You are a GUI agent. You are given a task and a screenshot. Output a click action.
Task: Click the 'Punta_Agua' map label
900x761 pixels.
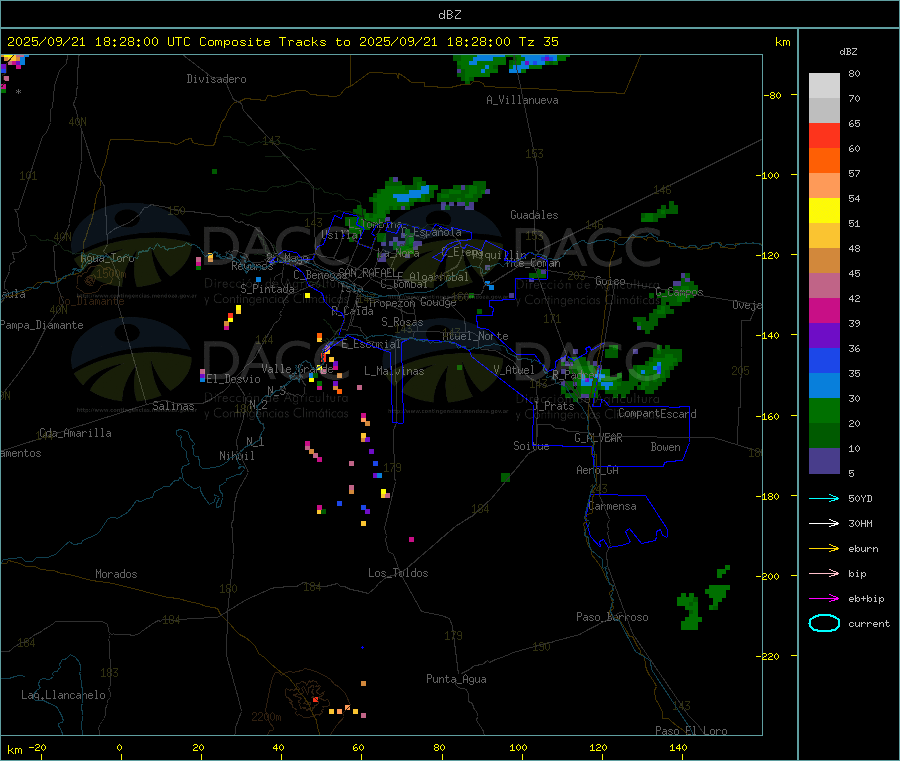(x=456, y=679)
